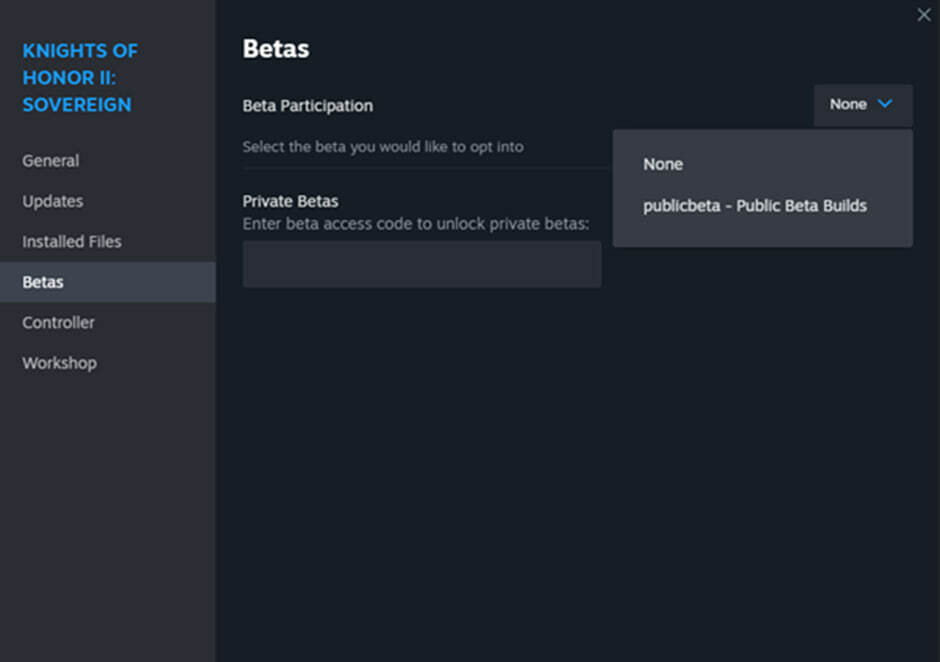Image resolution: width=940 pixels, height=662 pixels.
Task: Click the blue chevron arrow in Beta Participation
Action: (x=885, y=104)
